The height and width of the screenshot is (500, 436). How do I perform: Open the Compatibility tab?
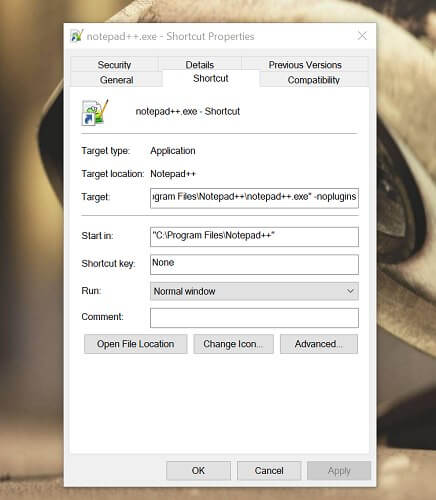coord(314,80)
